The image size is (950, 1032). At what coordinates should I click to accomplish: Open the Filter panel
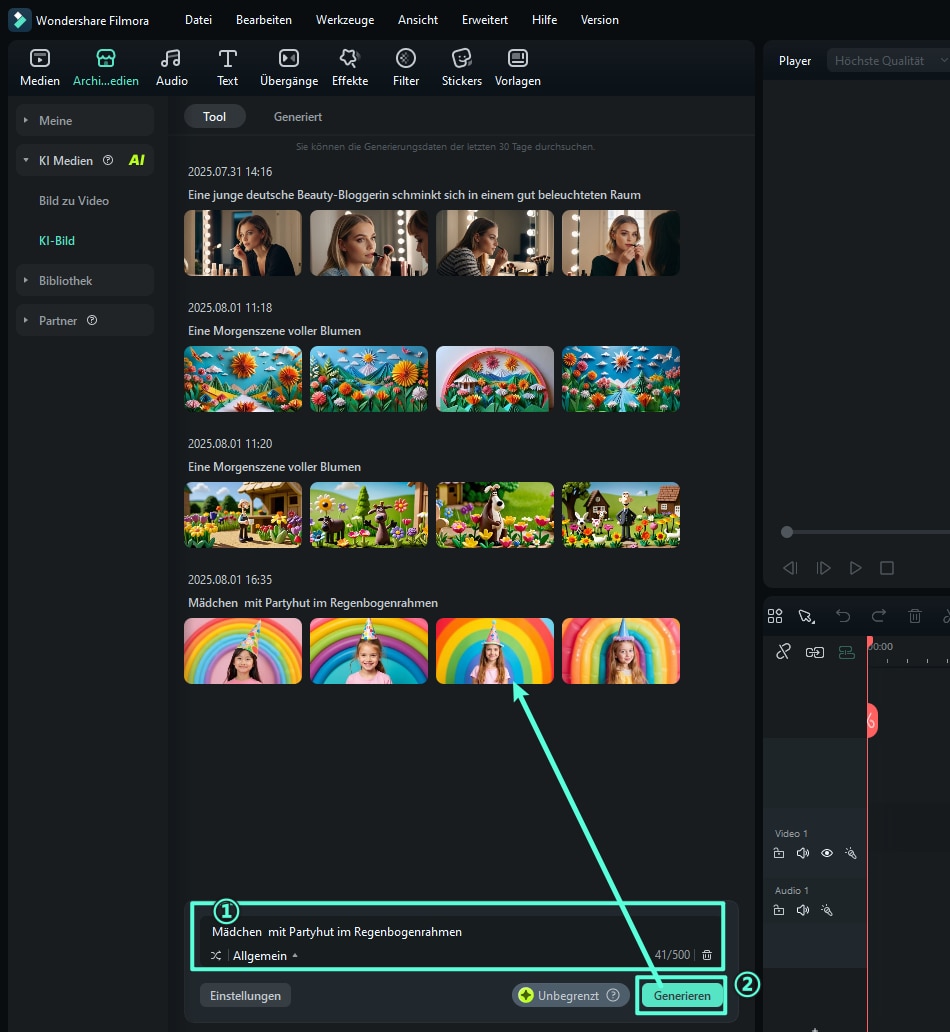pos(406,68)
